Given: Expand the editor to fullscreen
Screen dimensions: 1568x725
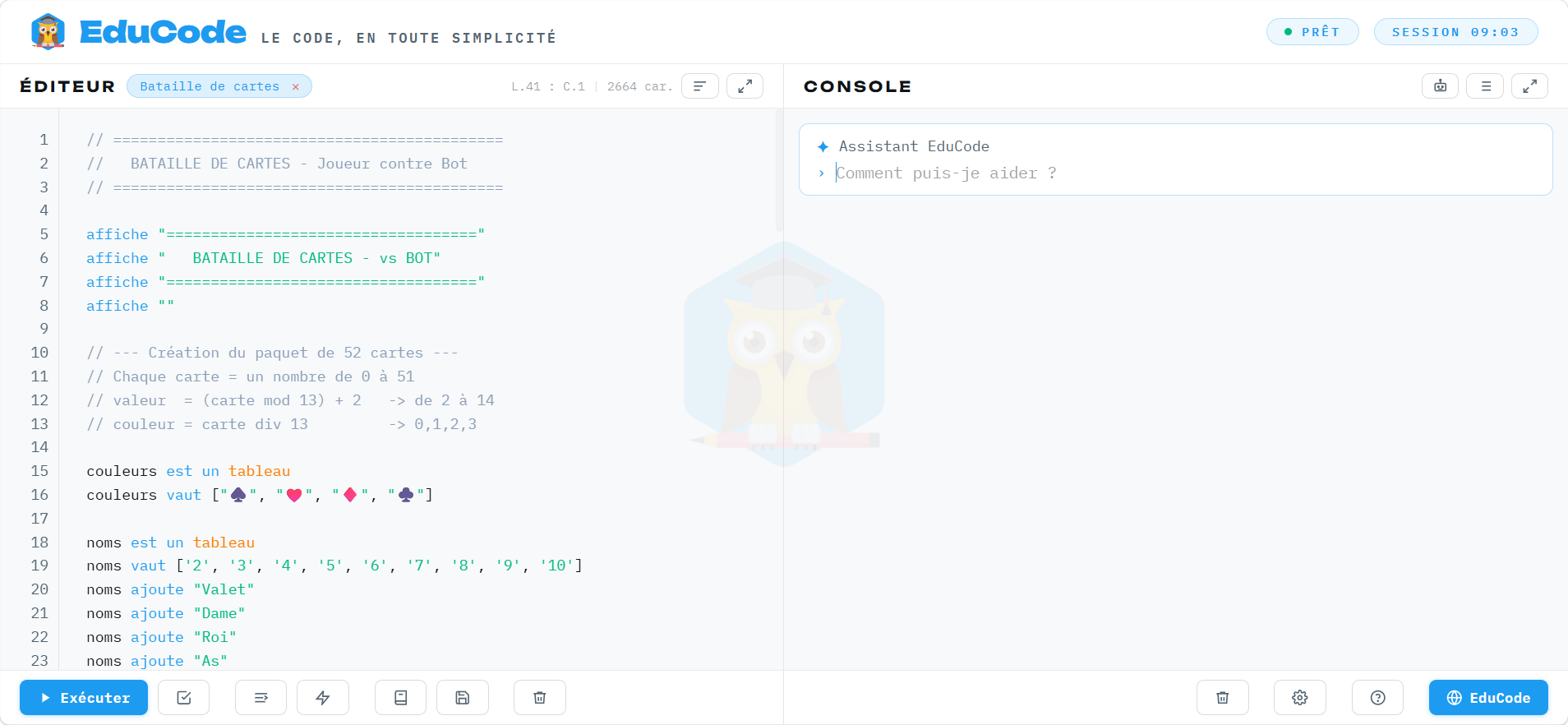Looking at the screenshot, I should tap(745, 86).
